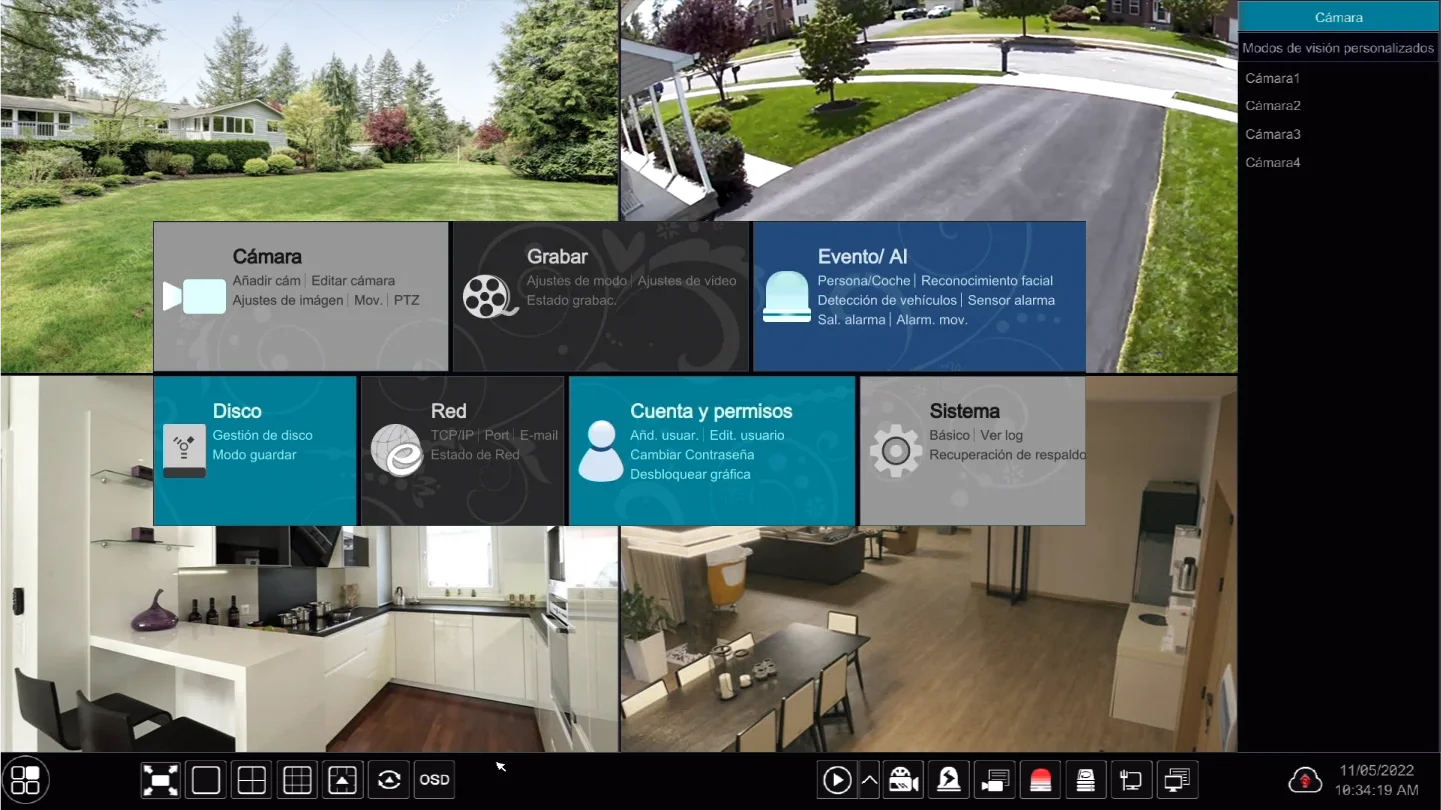
Task: Open Desbloquear gráfica link
Action: pos(690,474)
